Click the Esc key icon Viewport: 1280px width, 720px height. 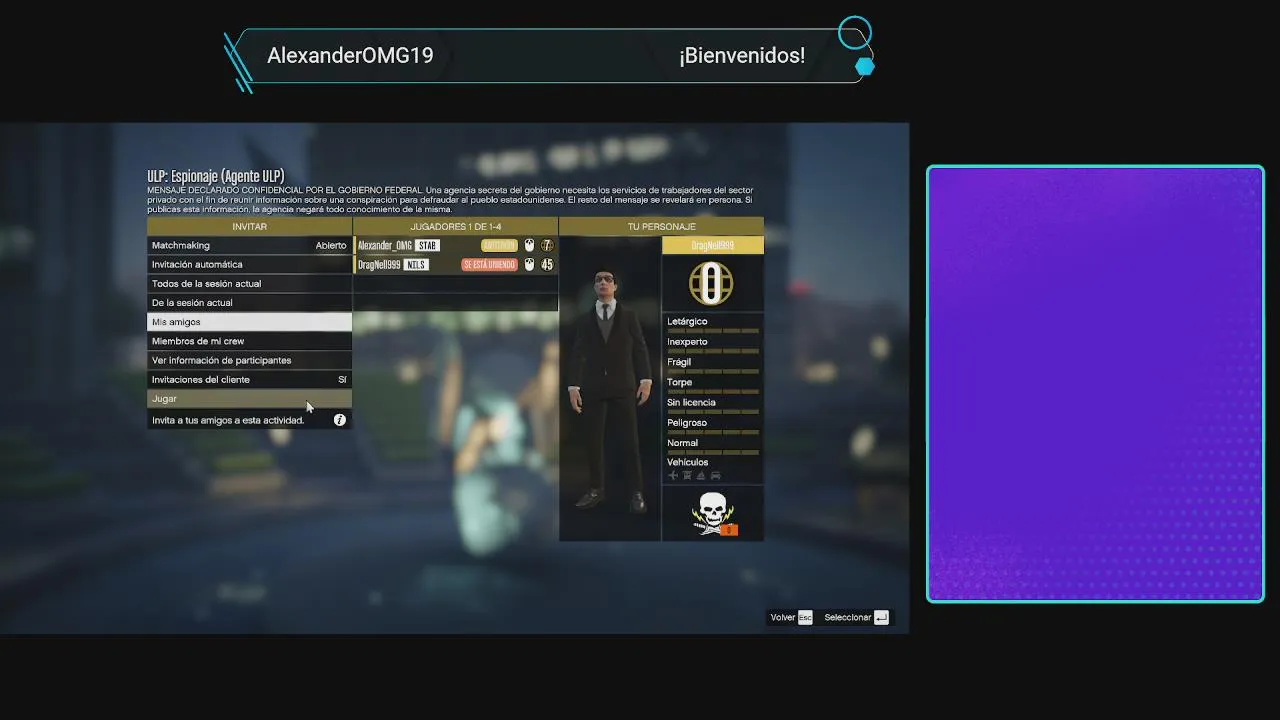(x=805, y=618)
